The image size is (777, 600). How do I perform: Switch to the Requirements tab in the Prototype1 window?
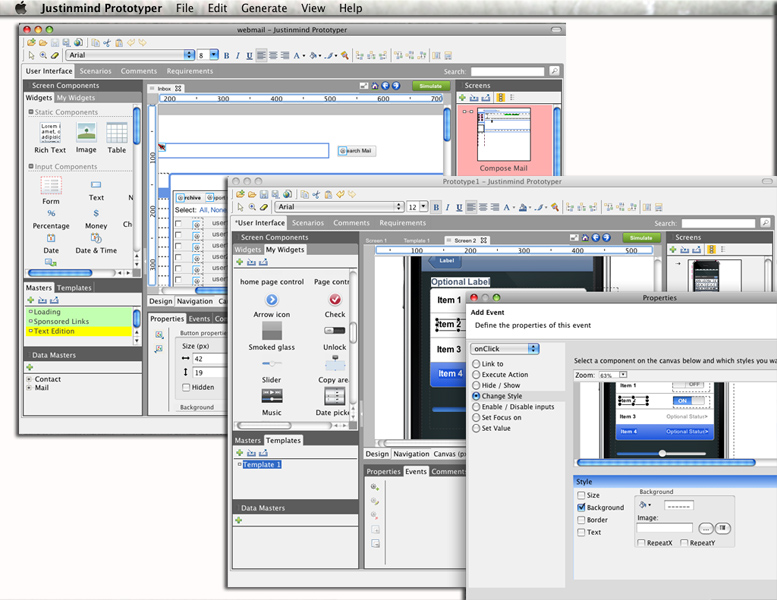(x=402, y=223)
